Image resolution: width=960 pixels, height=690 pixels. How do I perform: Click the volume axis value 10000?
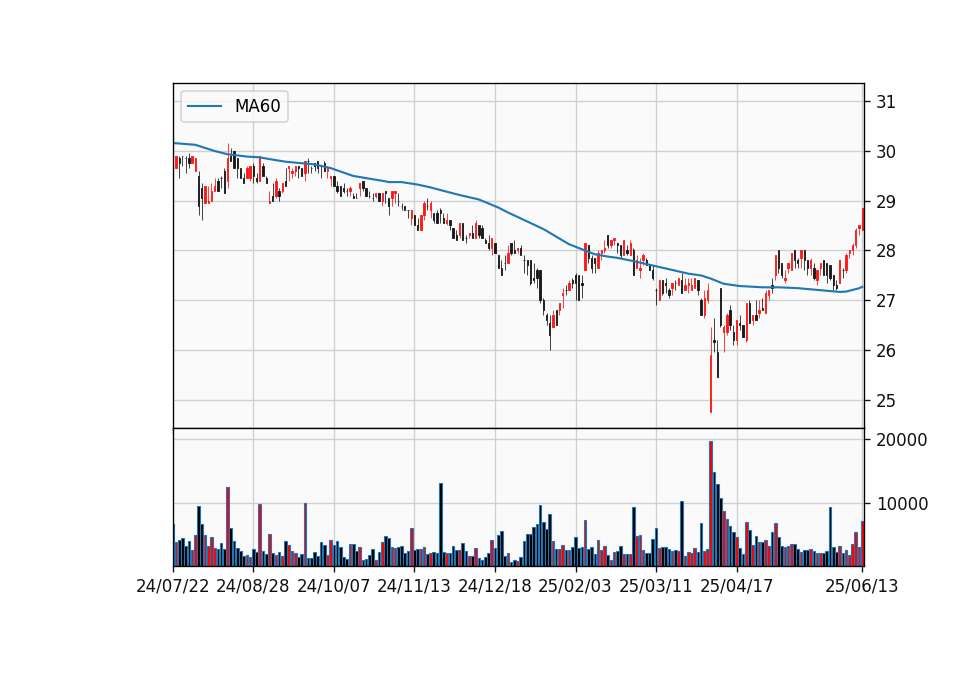pyautogui.click(x=902, y=504)
